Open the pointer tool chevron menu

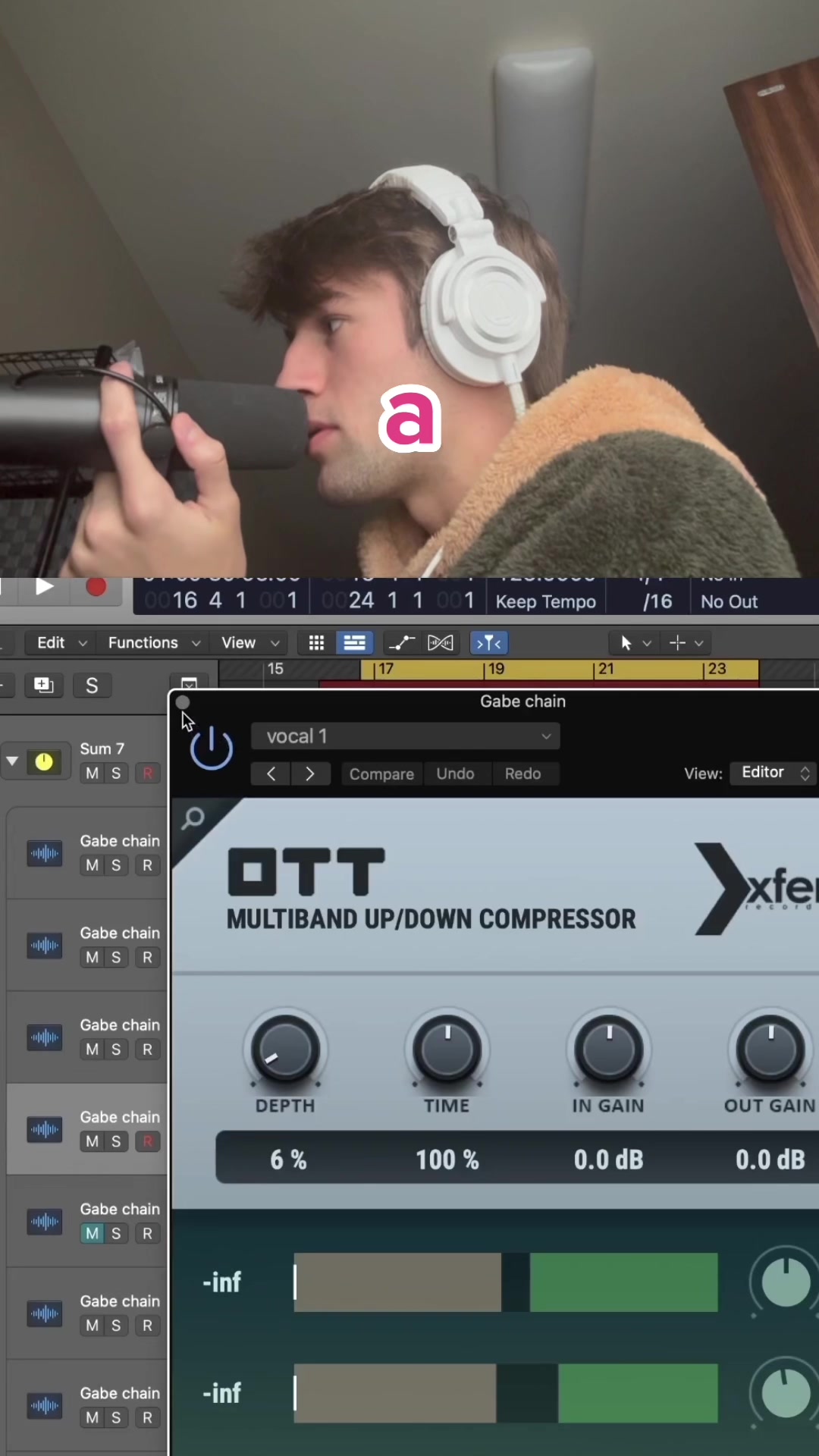point(647,643)
